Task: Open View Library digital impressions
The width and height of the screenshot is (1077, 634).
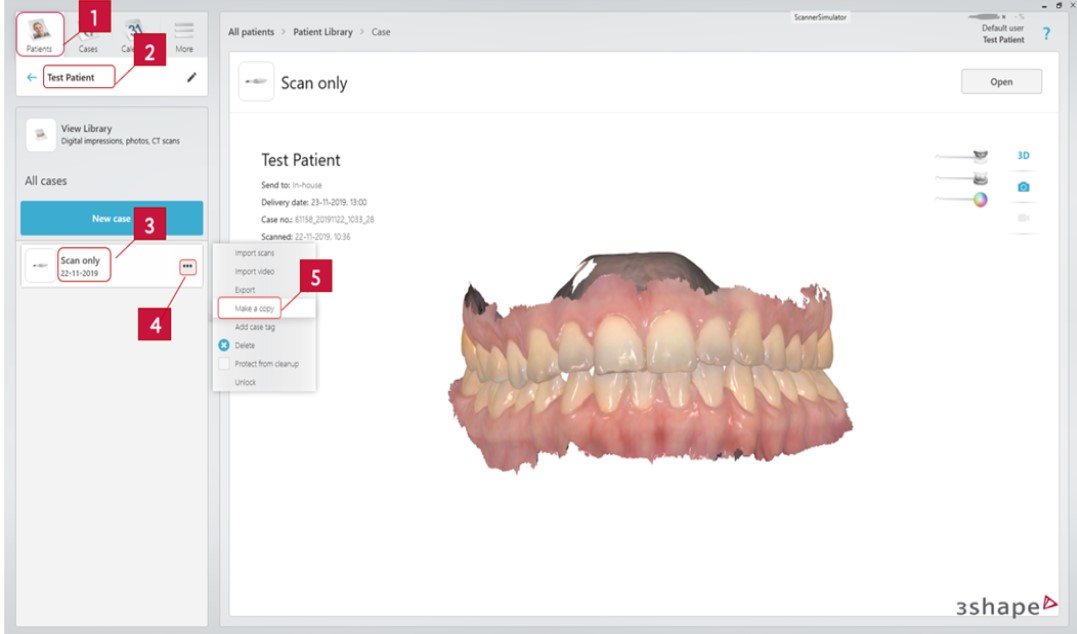Action: point(111,135)
